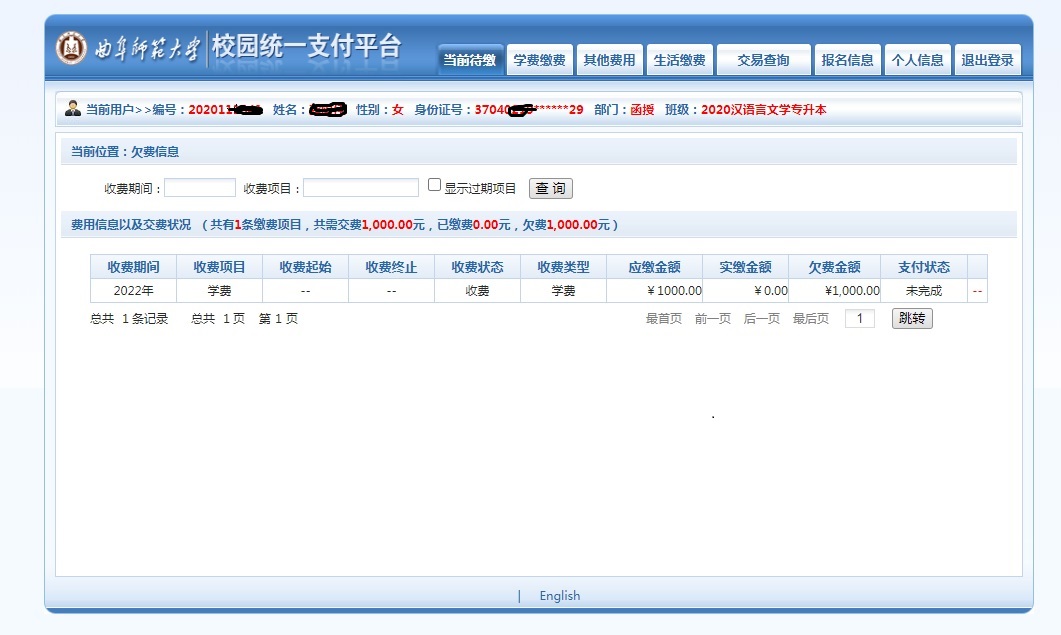Click the 后一页 next page link
Screen dimensions: 1061x635
[x=762, y=319]
